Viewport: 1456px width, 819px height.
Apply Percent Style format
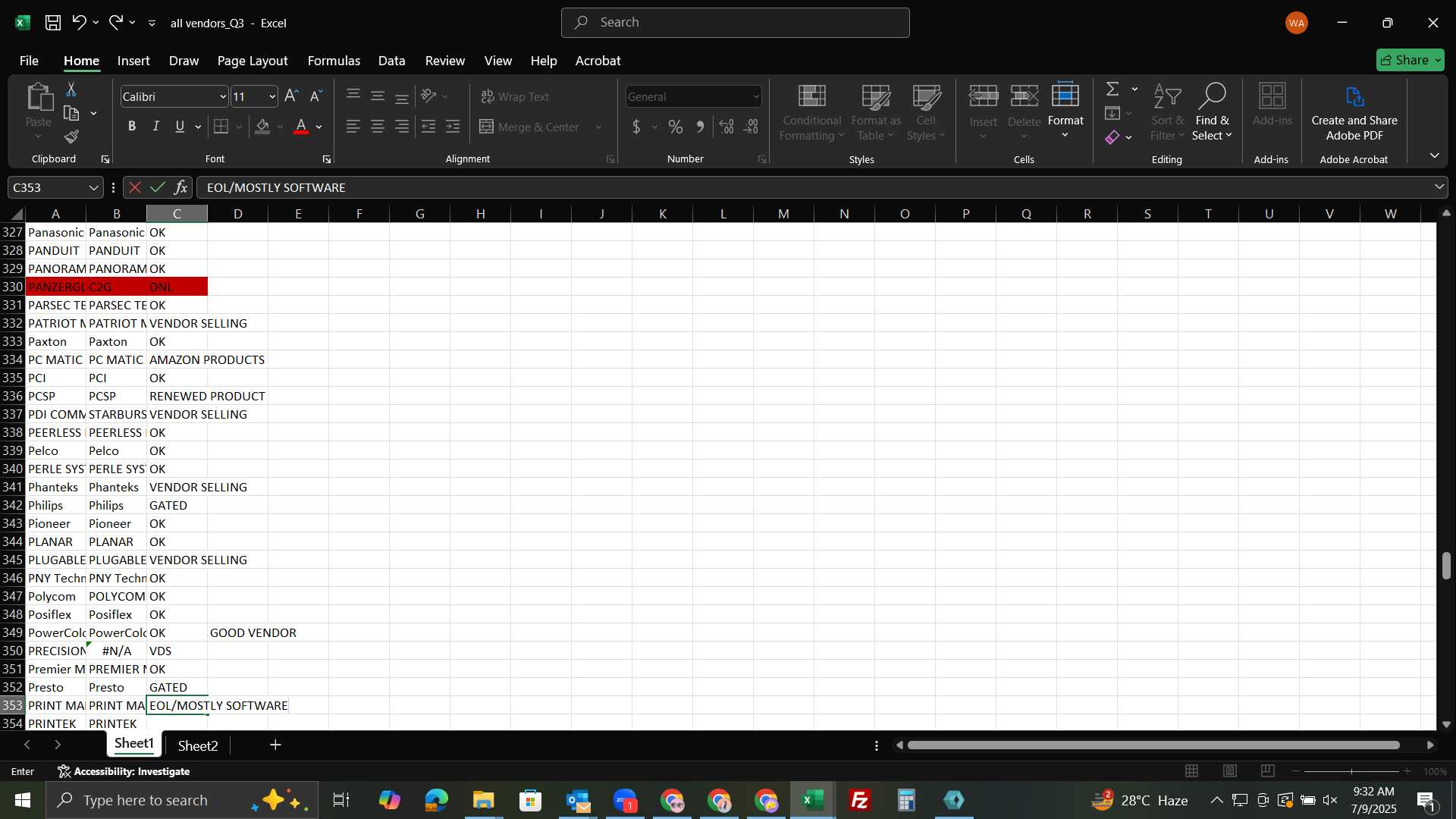675,127
